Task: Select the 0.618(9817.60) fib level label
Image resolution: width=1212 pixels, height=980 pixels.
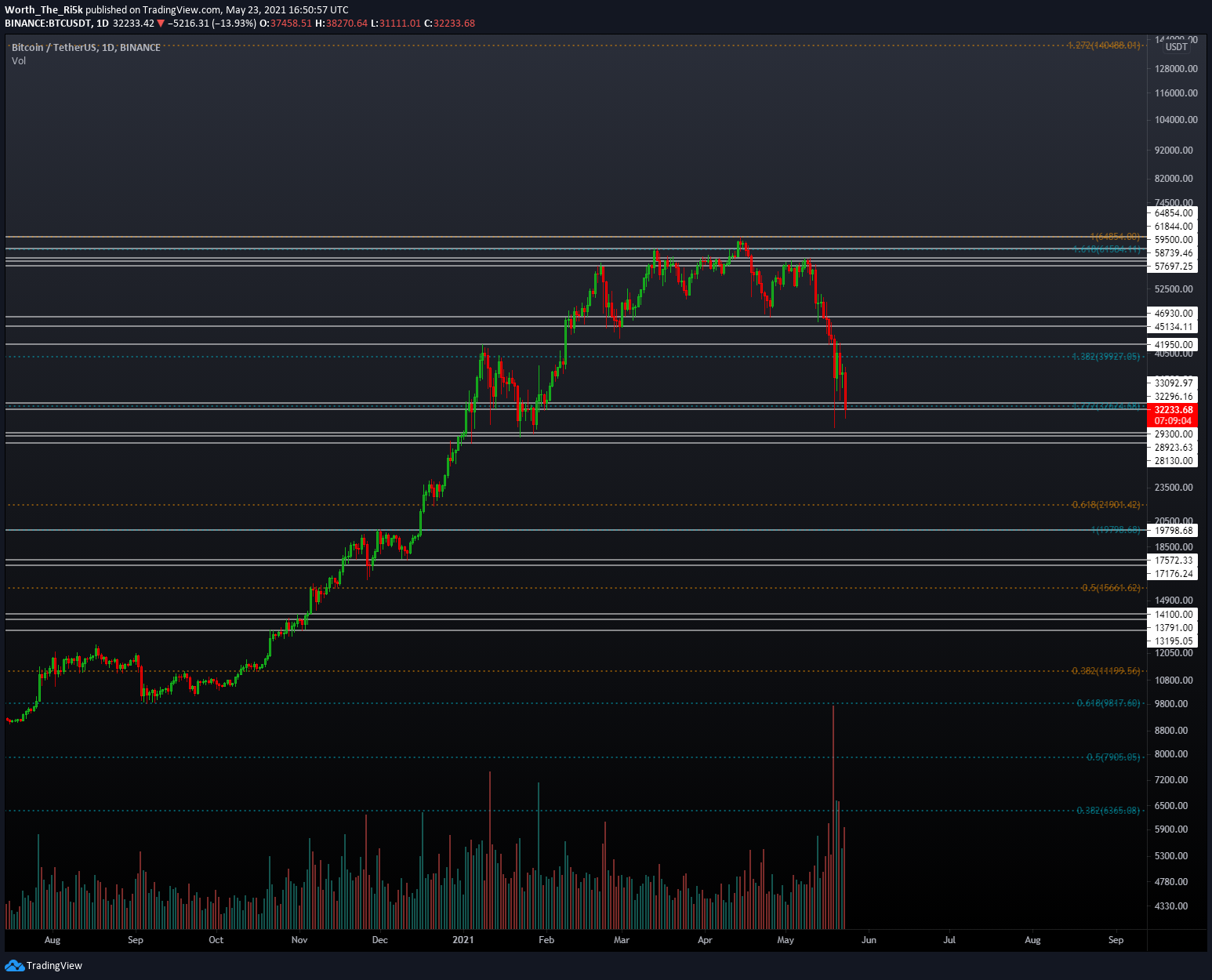Action: click(x=1109, y=703)
